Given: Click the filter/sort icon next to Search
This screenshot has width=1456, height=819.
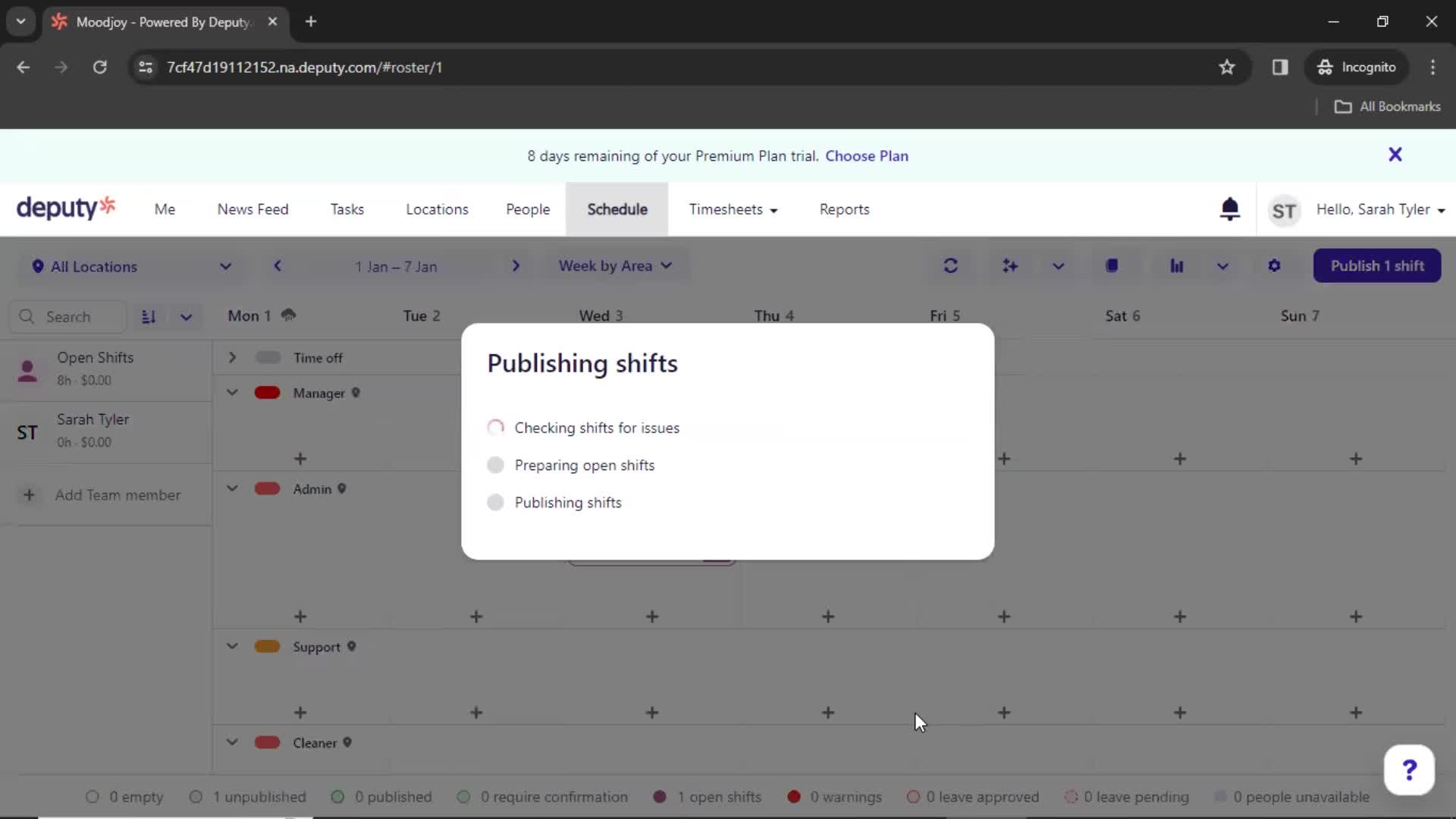Looking at the screenshot, I should click(149, 316).
